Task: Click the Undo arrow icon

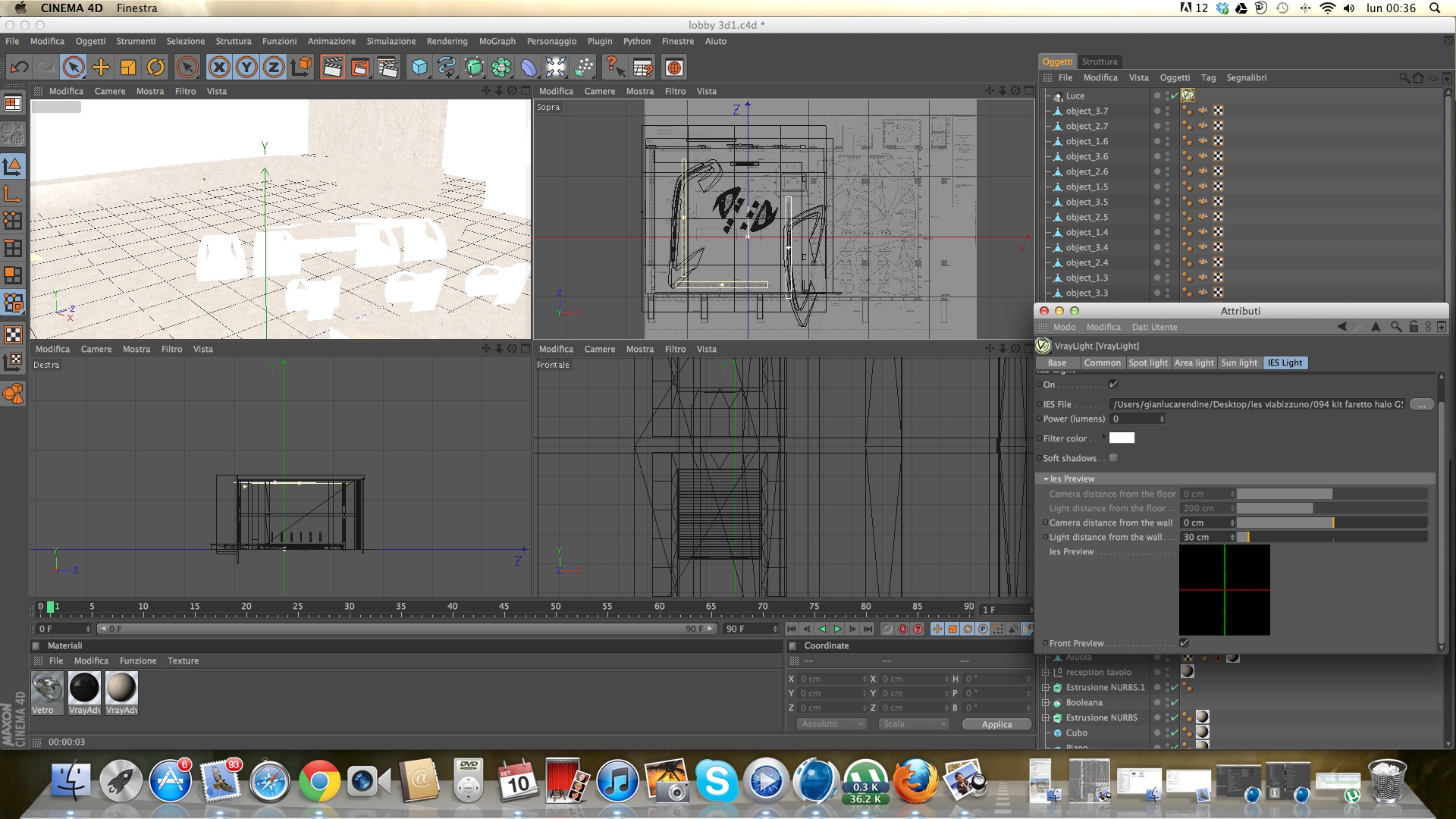Action: point(19,67)
